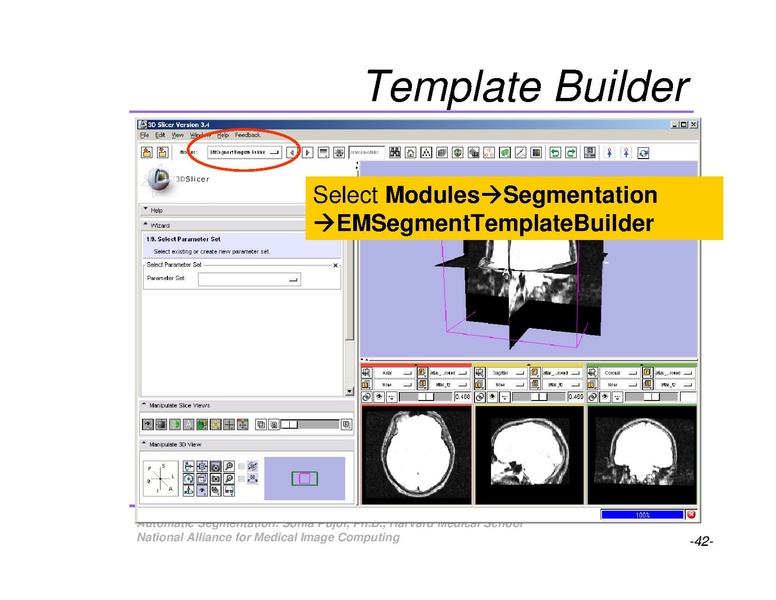Click the Axial slice offset value field
The width and height of the screenshot is (776, 600).
pyautogui.click(x=462, y=397)
